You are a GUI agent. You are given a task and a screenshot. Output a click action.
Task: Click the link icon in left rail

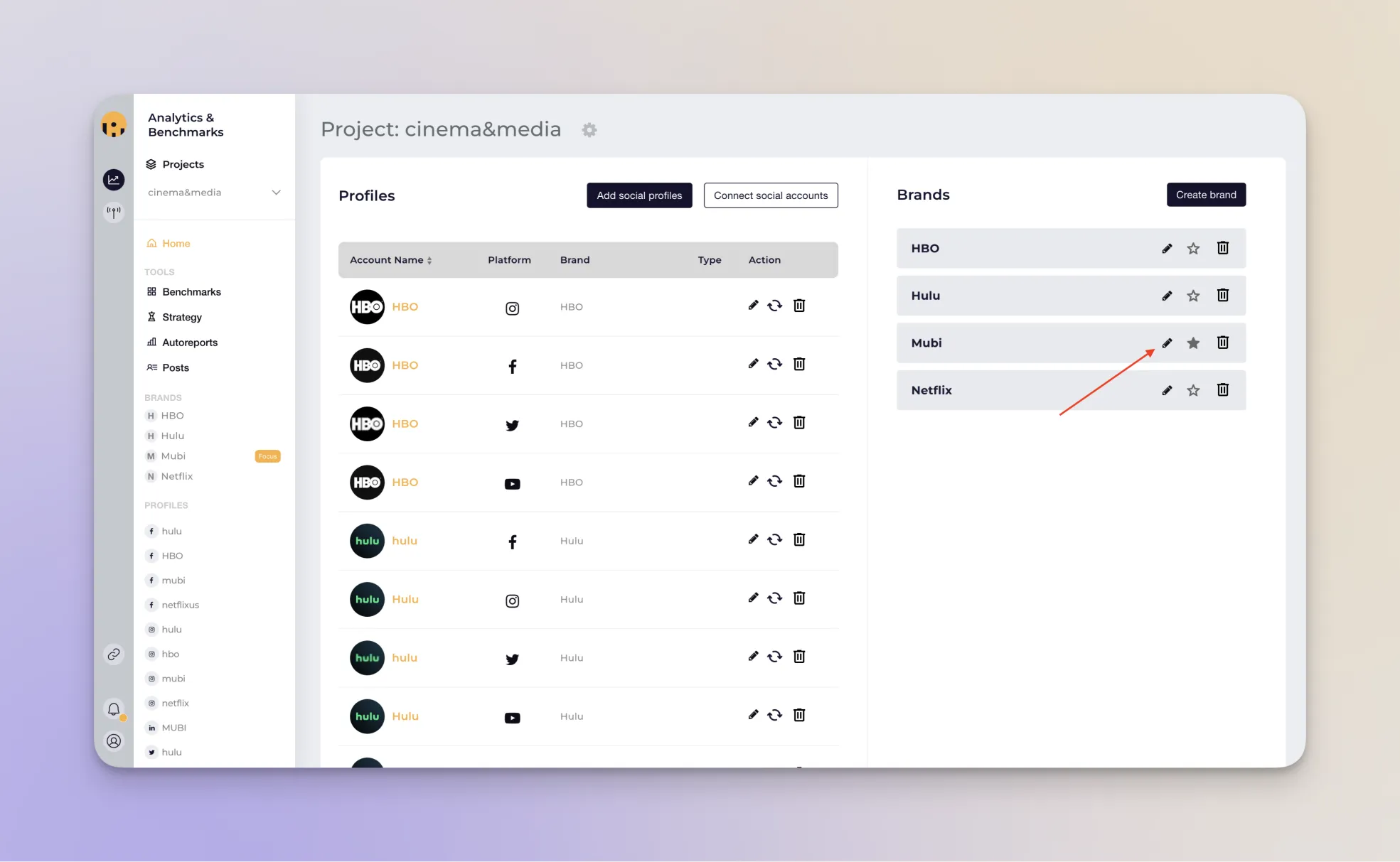pos(114,654)
